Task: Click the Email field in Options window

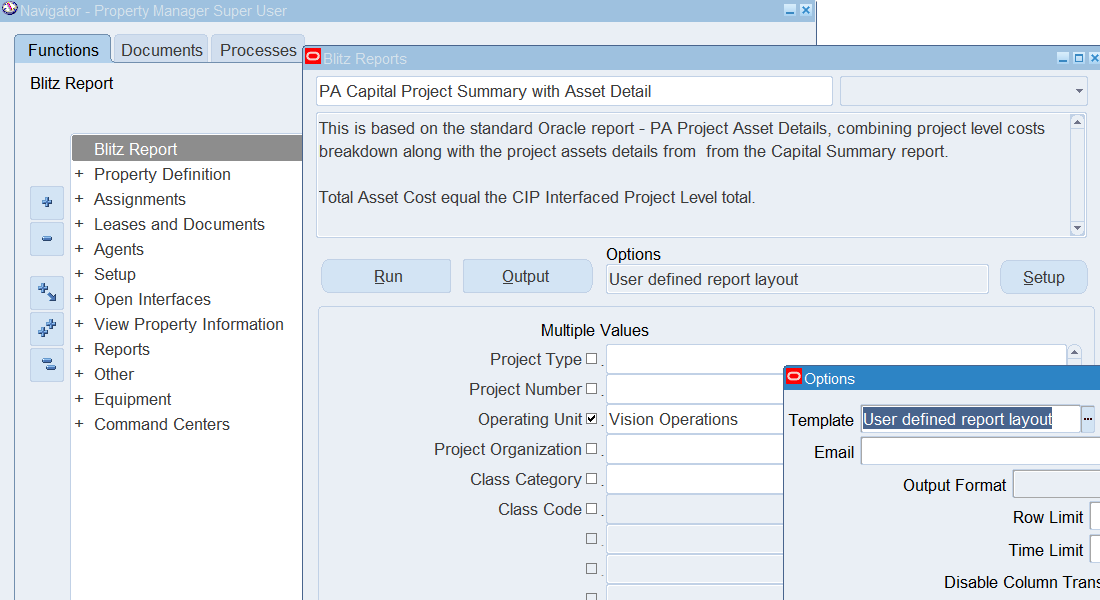Action: tap(980, 452)
